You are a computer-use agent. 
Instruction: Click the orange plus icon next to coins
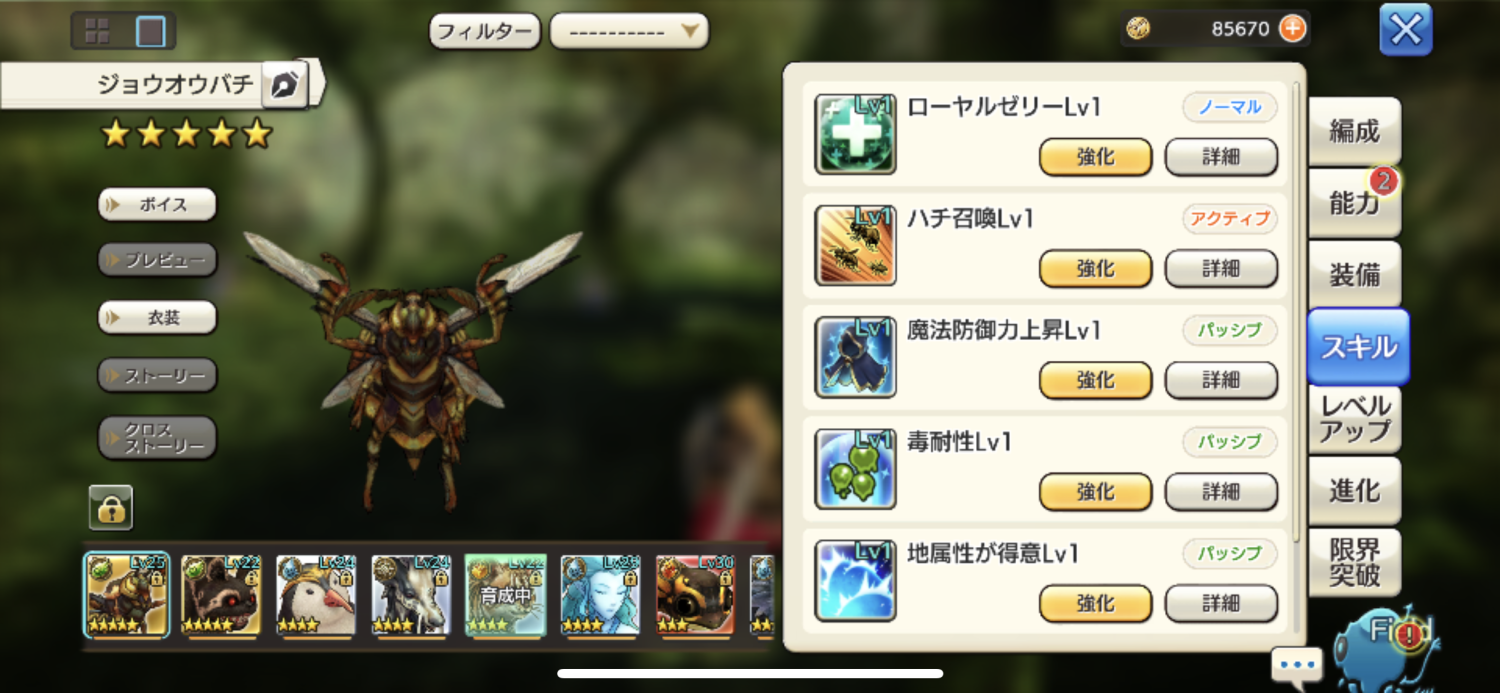pos(1293,29)
